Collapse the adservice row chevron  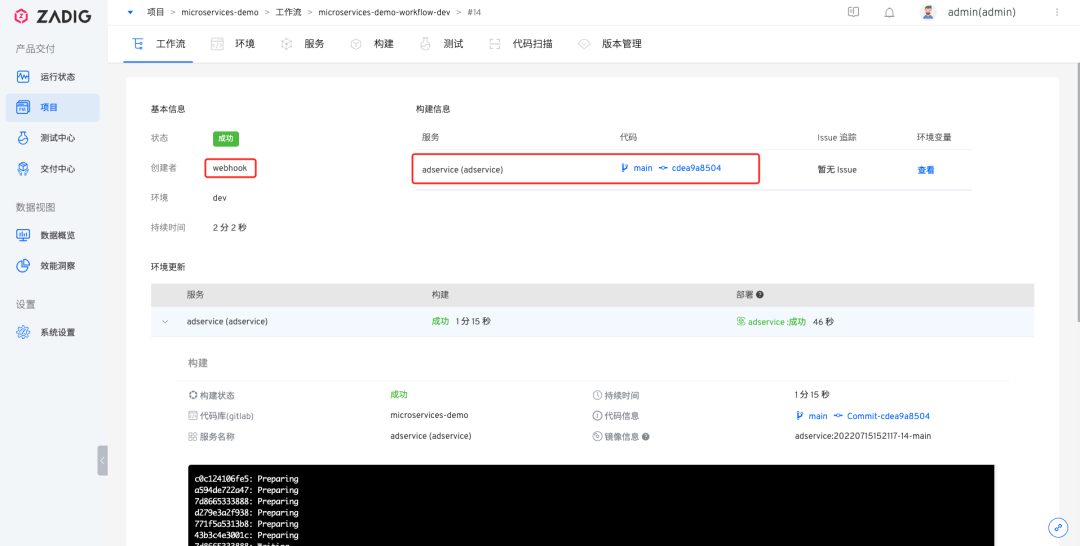coord(165,322)
